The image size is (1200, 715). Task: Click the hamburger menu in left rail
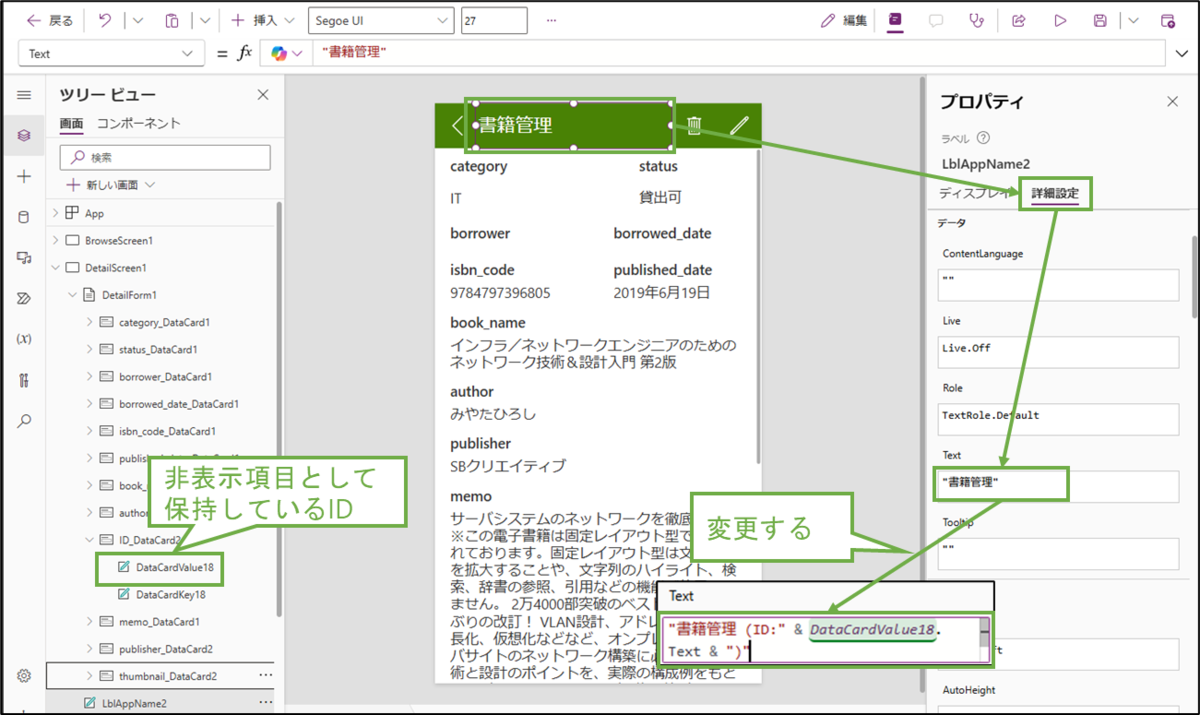click(x=24, y=95)
